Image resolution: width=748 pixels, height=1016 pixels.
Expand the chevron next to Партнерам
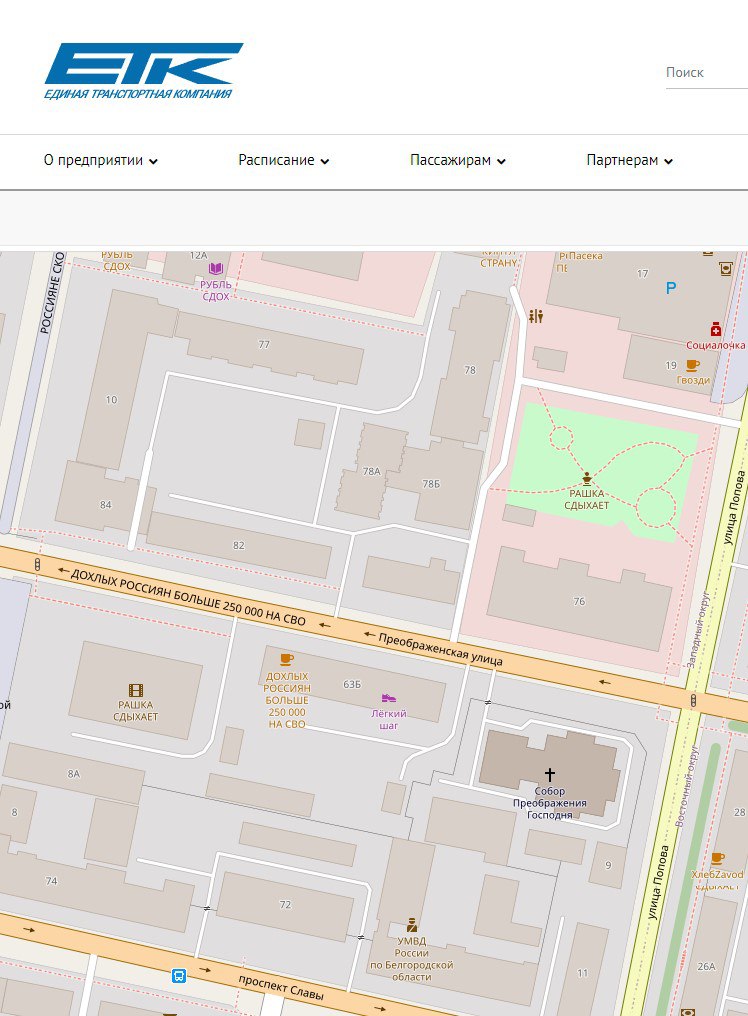click(x=668, y=161)
